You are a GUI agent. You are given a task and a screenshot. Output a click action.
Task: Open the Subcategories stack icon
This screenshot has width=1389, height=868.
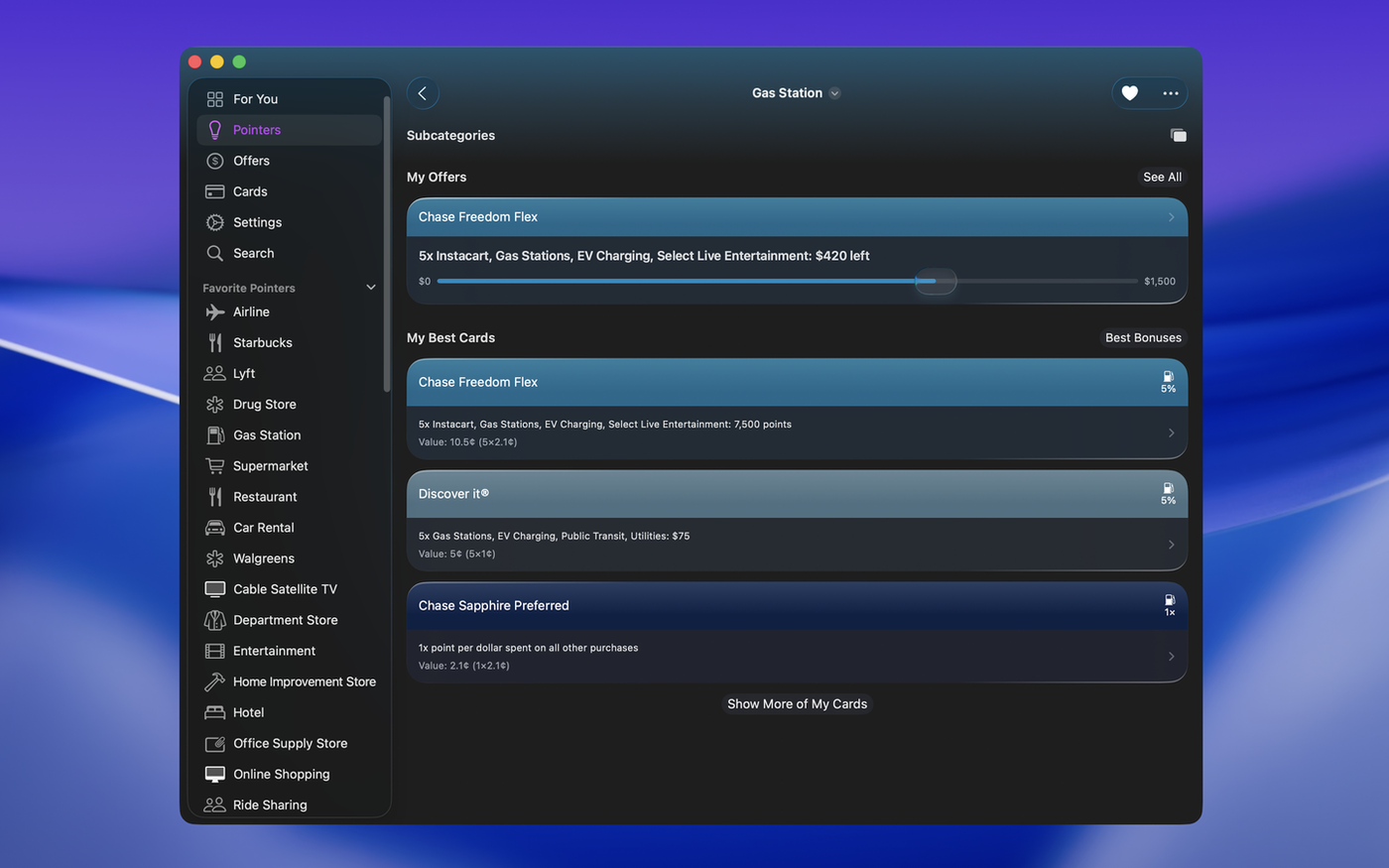(x=1178, y=135)
